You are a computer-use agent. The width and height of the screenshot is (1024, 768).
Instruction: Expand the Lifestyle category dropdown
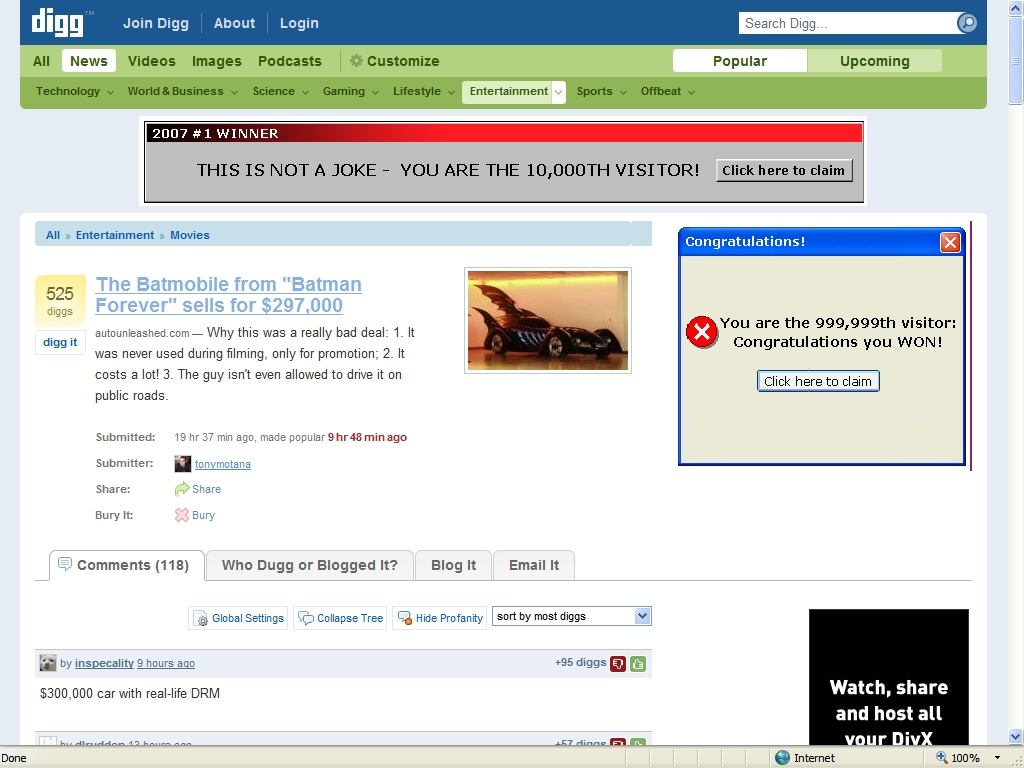(451, 92)
